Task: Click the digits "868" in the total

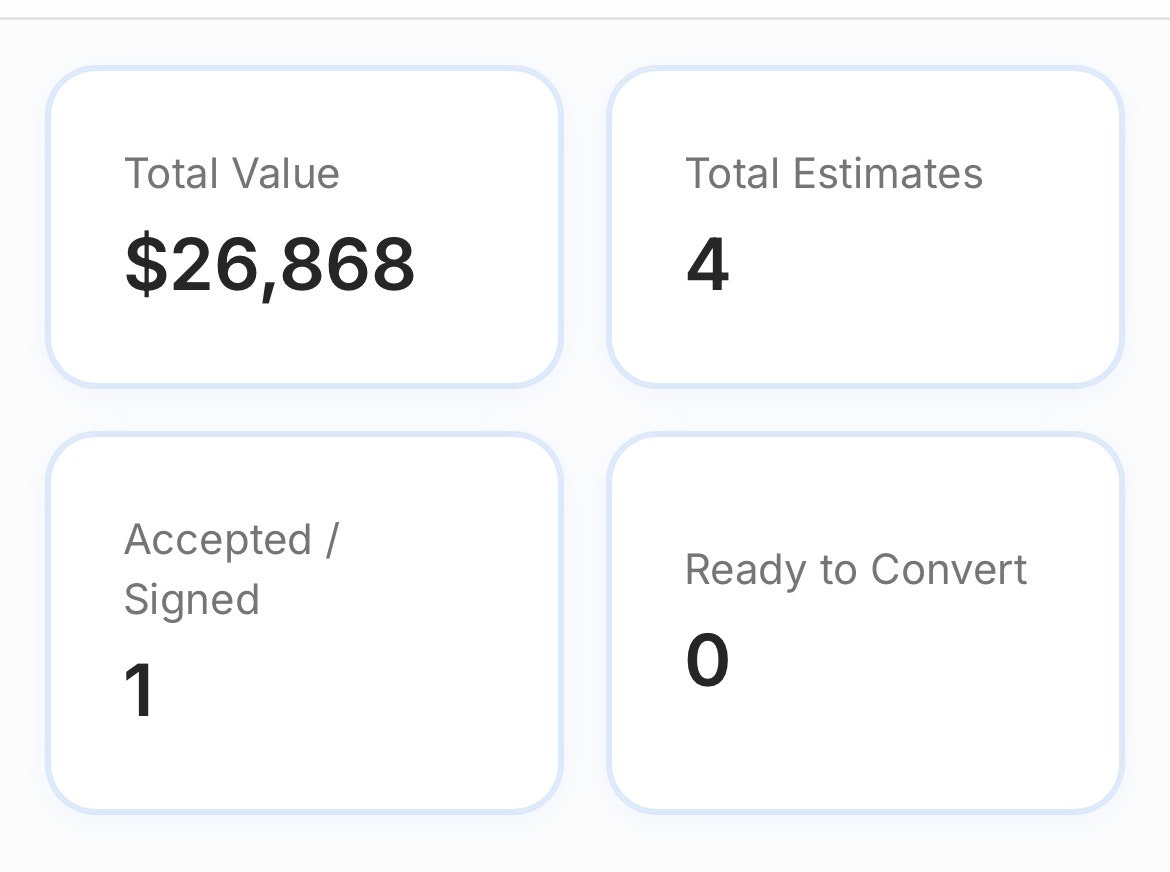Action: [x=350, y=266]
